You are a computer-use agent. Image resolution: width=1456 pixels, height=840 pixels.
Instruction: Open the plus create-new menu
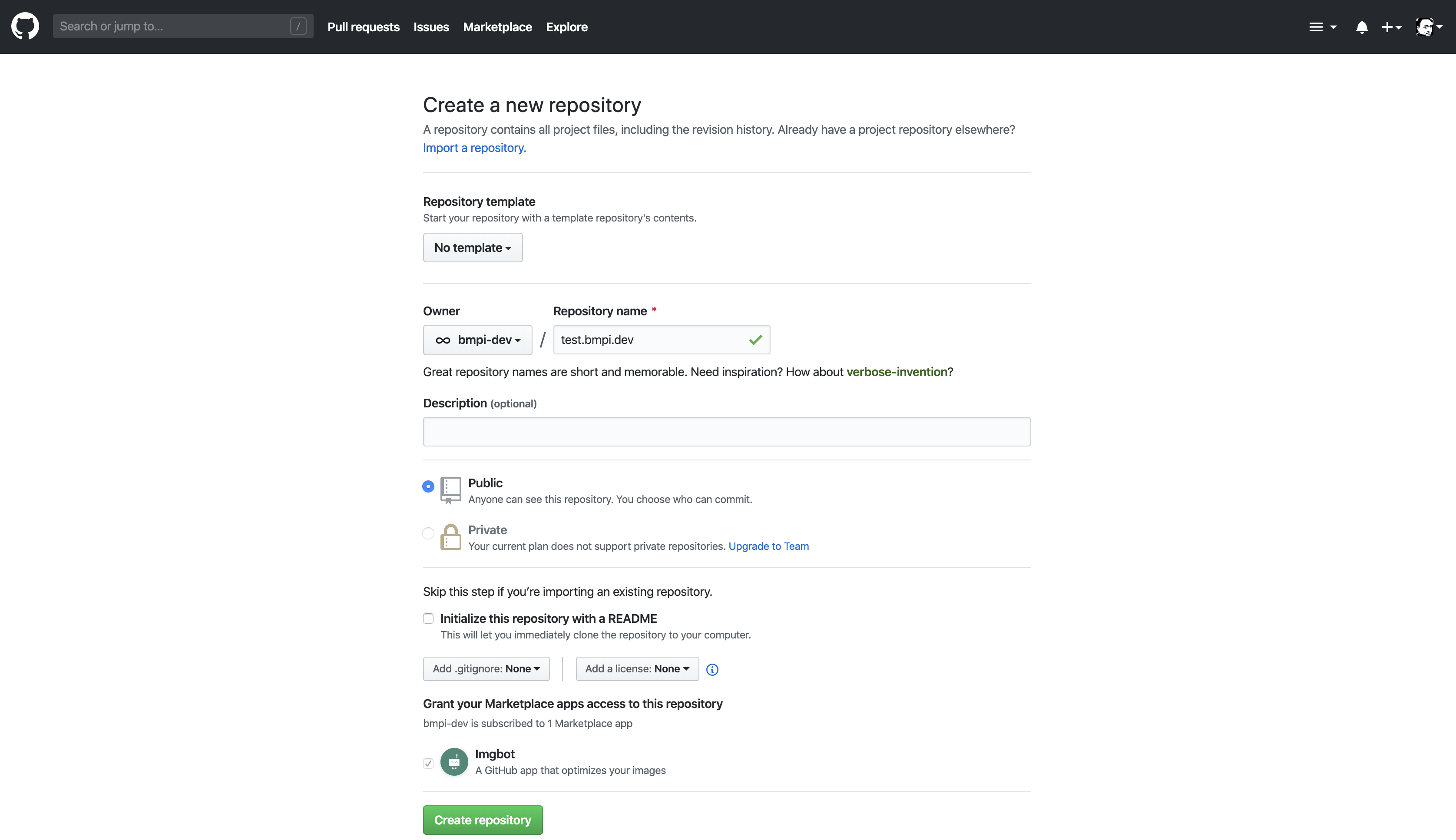1391,27
